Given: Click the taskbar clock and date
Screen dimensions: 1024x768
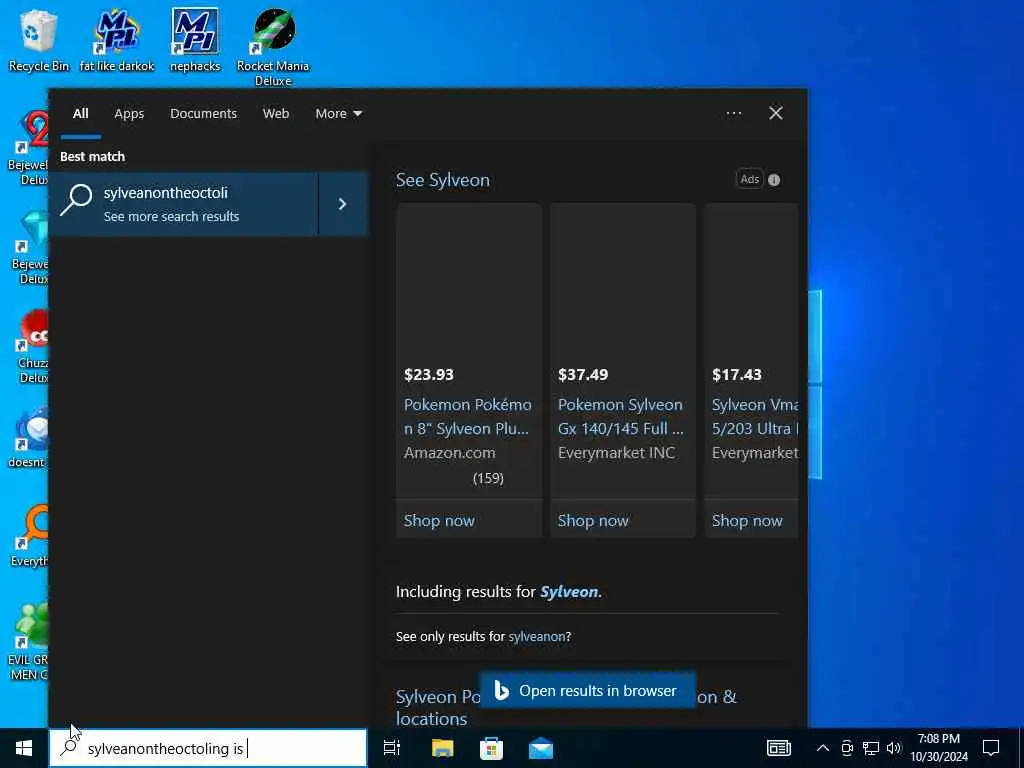Looking at the screenshot, I should tap(938, 748).
